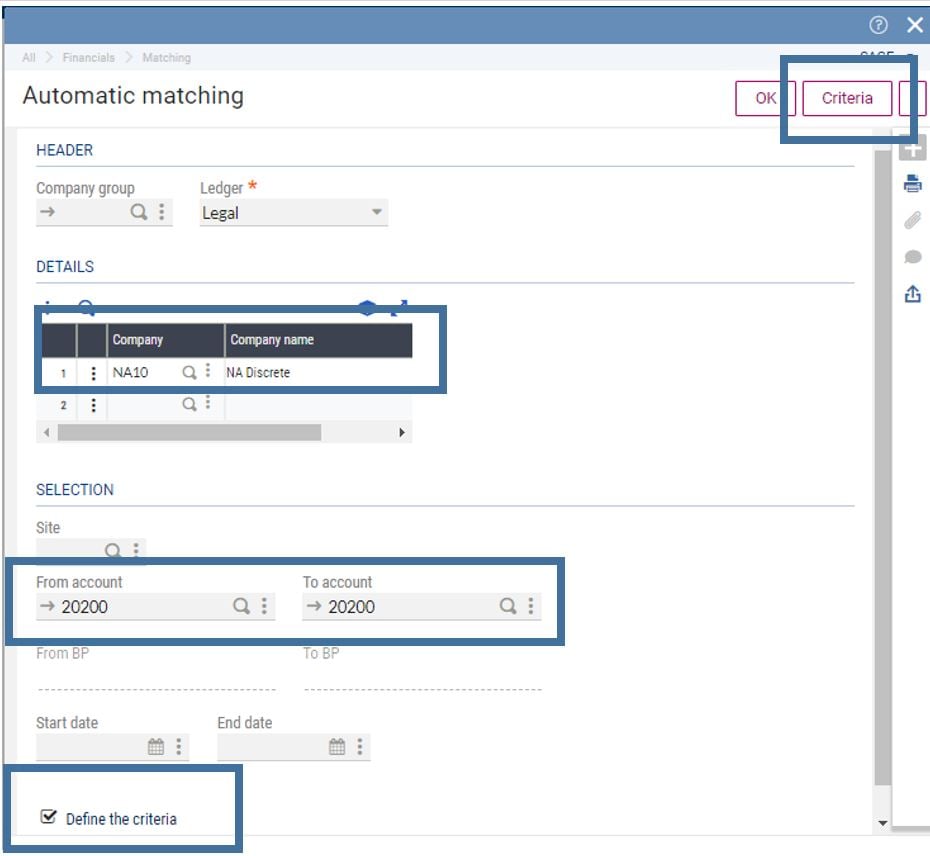The height and width of the screenshot is (856, 930).
Task: Navigate to Financials in breadcrumb
Action: (88, 58)
